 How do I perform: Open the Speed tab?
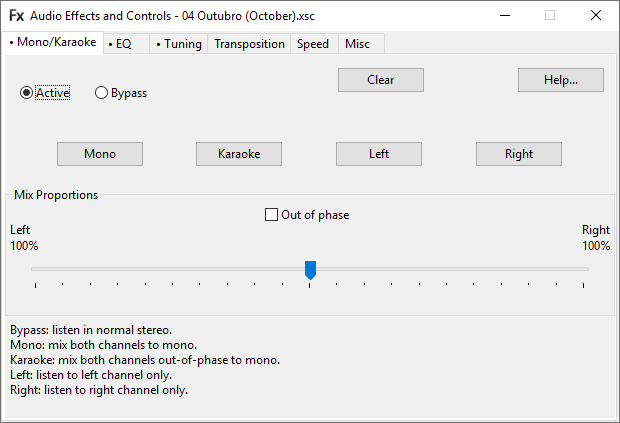[x=313, y=44]
